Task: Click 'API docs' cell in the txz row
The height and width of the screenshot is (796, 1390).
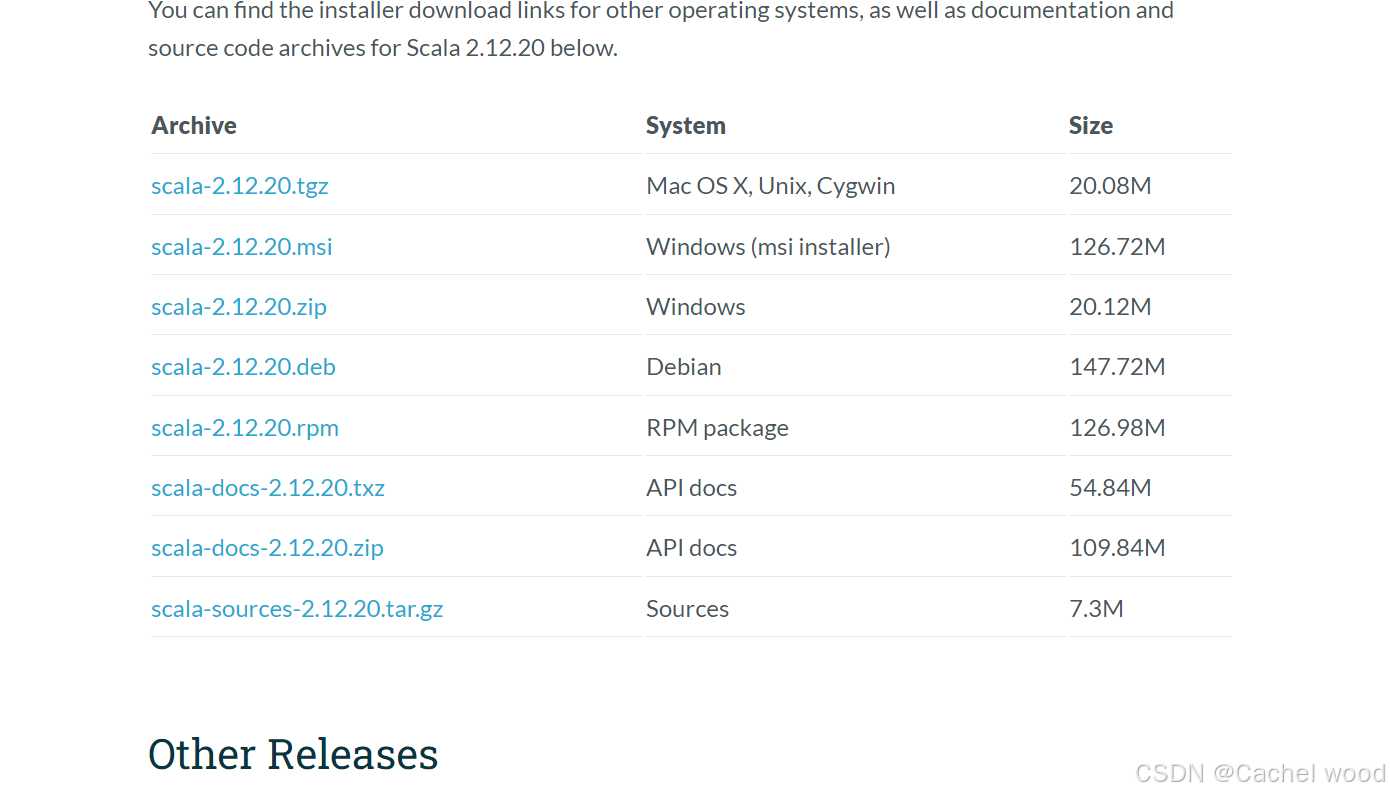Action: coord(691,488)
